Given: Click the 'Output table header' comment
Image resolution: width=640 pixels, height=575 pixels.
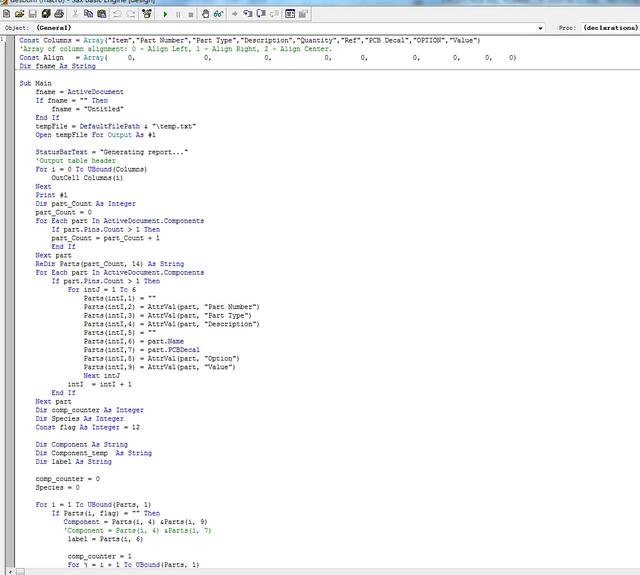Looking at the screenshot, I should [x=76, y=161].
